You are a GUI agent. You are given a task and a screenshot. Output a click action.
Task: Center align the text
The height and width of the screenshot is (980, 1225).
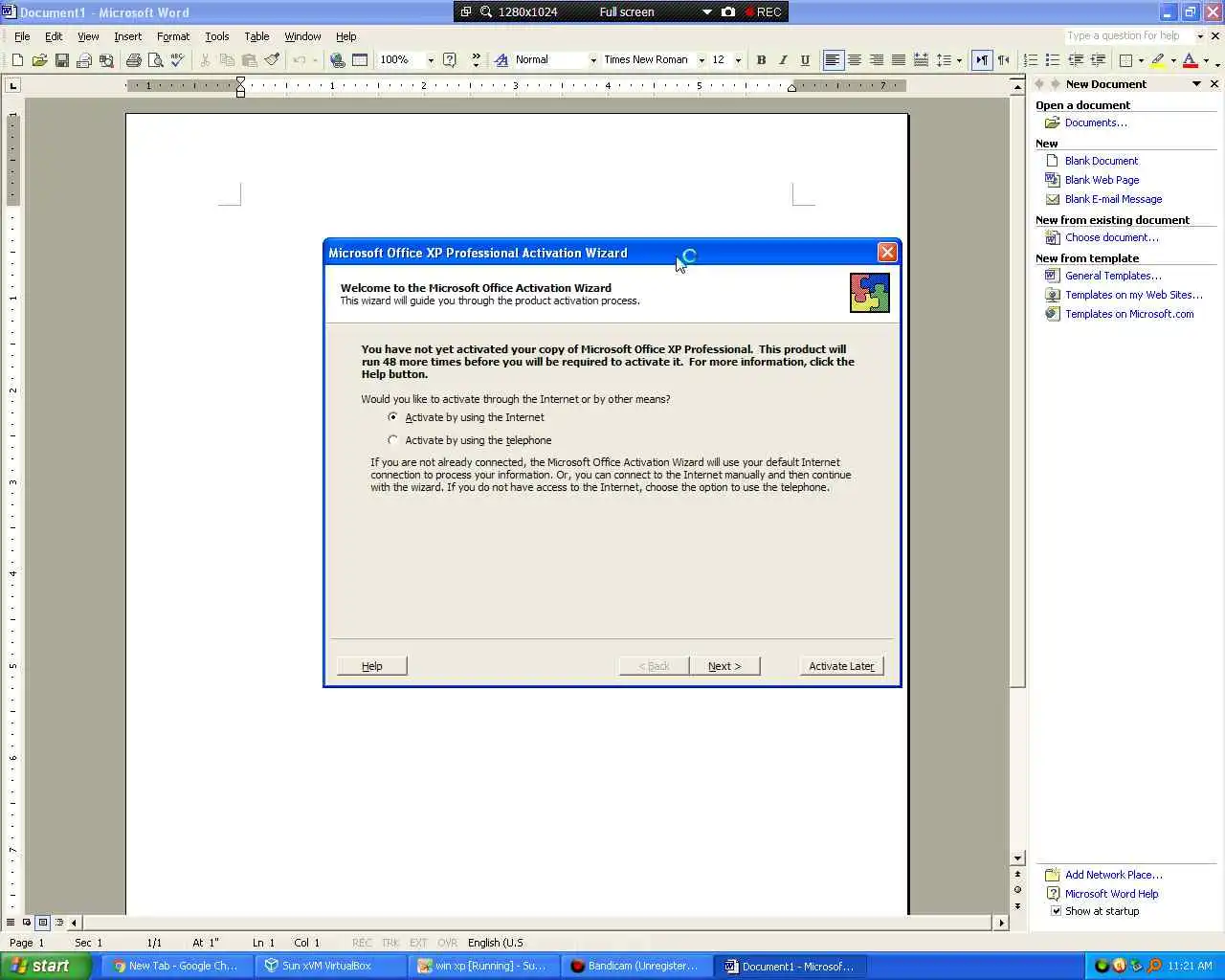(x=855, y=59)
